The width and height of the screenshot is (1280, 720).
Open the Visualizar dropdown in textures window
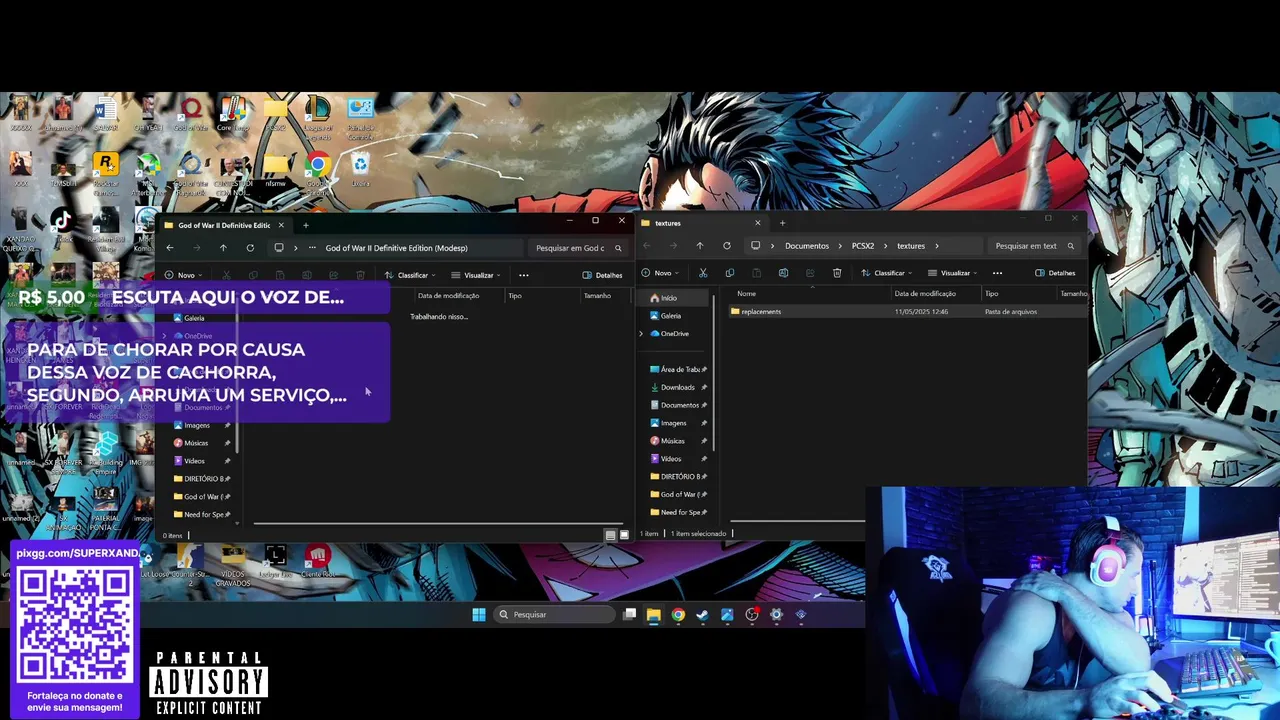pos(953,273)
